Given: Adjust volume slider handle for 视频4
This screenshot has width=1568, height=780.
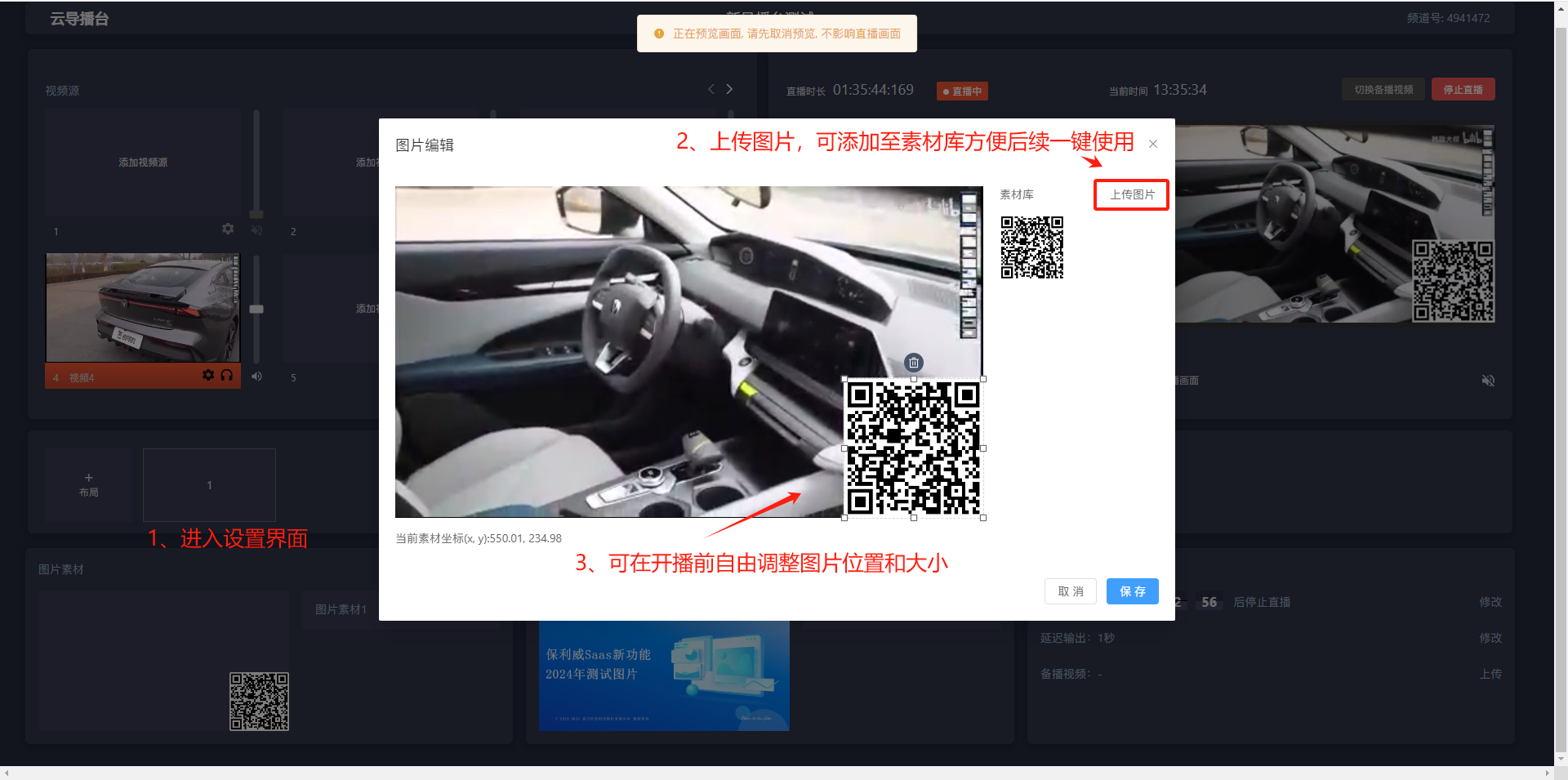Looking at the screenshot, I should [256, 310].
